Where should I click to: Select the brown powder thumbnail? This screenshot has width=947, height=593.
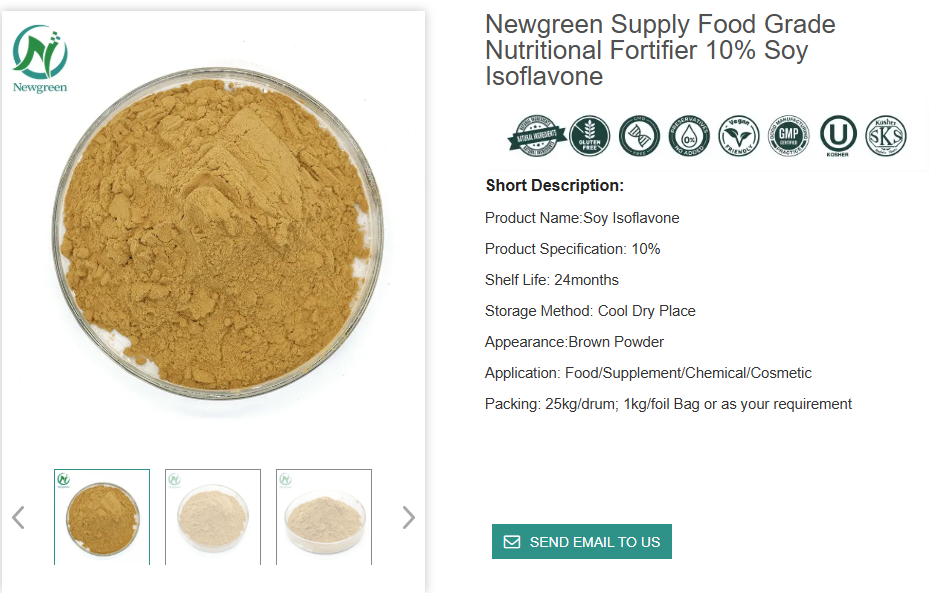coord(102,517)
